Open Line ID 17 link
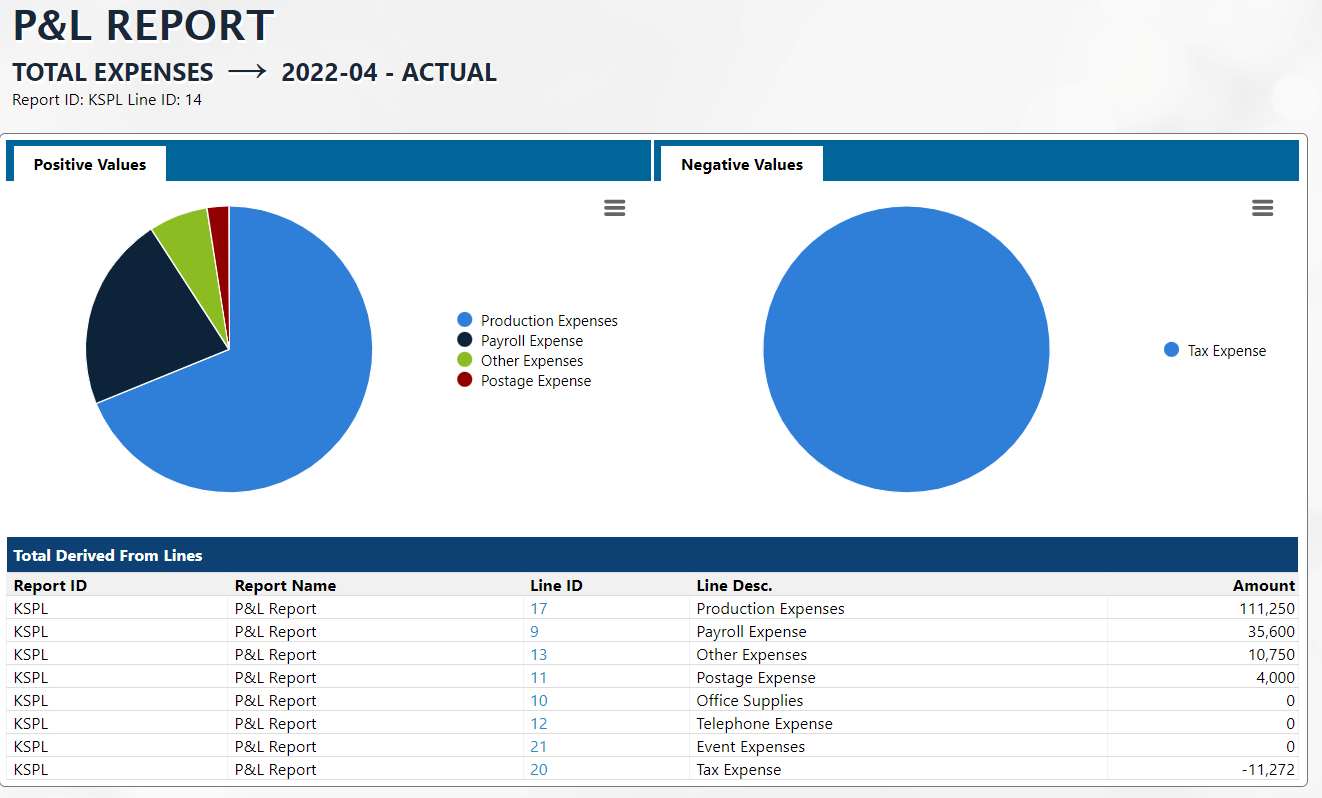The height and width of the screenshot is (798, 1322). 539,609
